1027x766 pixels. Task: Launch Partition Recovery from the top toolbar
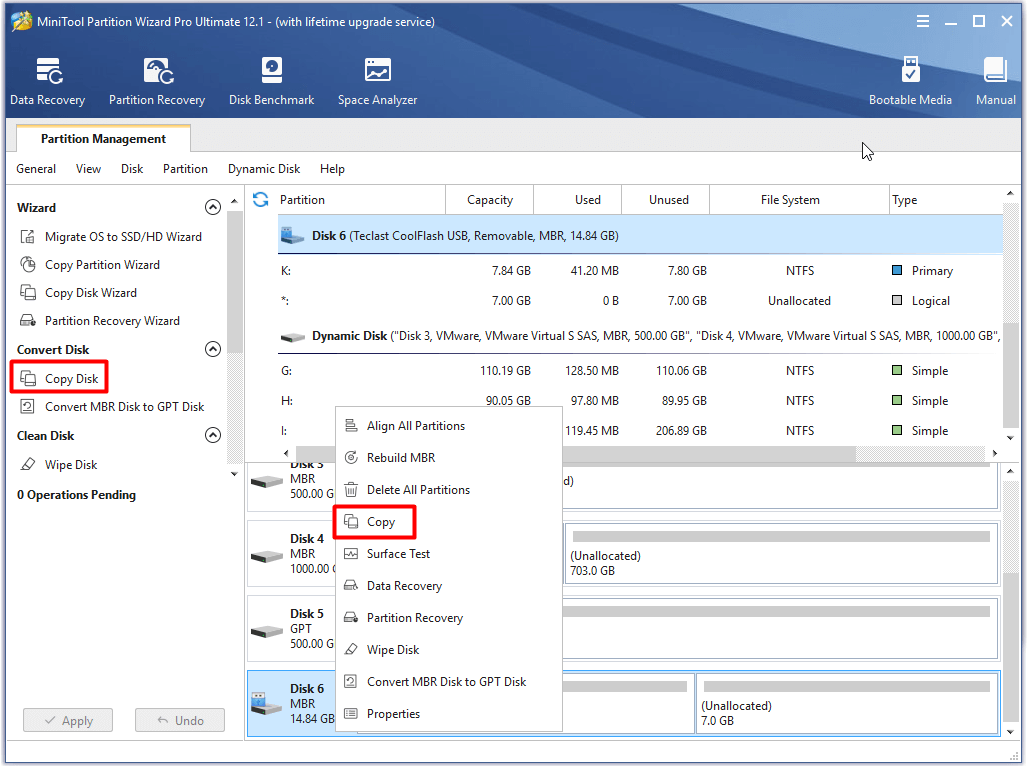click(x=157, y=81)
